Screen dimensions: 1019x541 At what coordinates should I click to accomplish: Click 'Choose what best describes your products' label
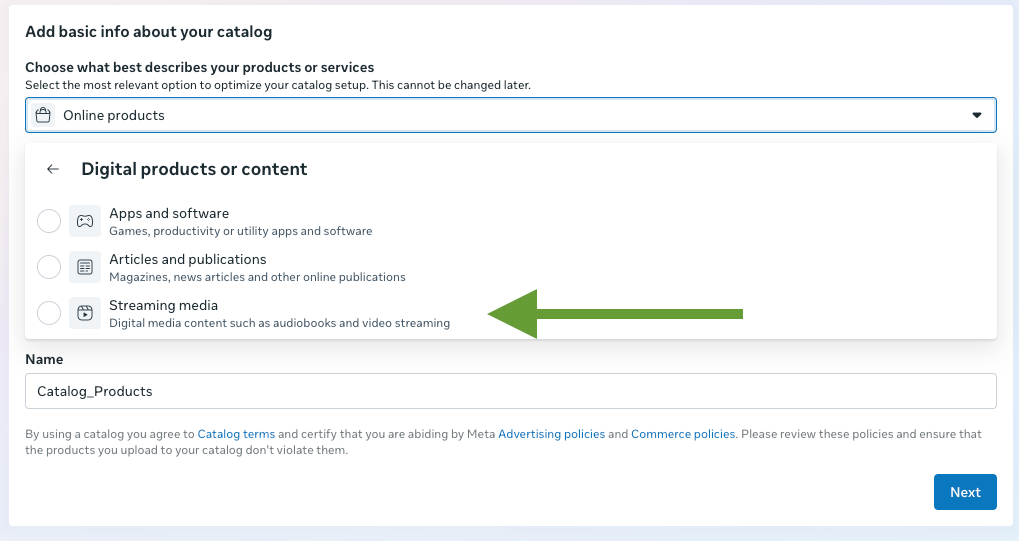tap(200, 68)
